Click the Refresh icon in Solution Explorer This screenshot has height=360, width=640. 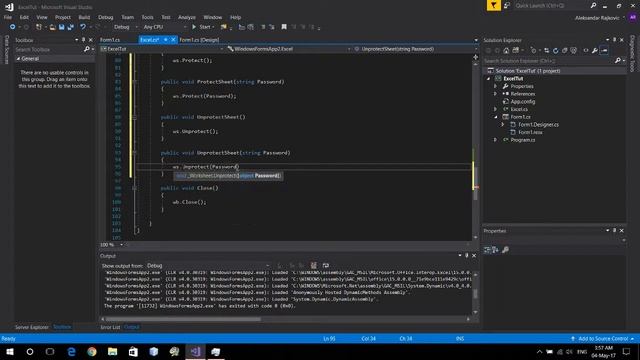tap(556, 50)
